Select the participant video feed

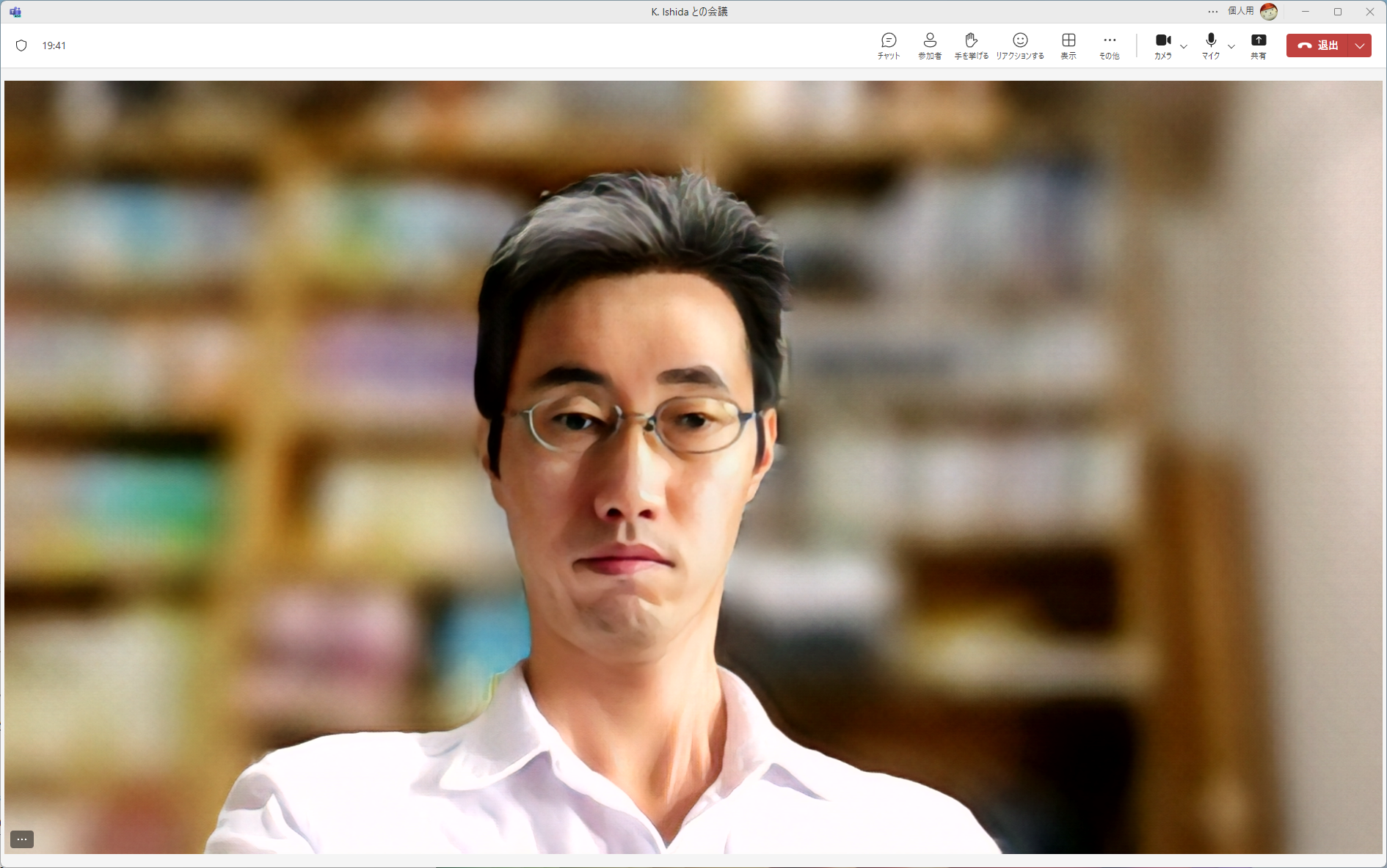coord(693,467)
